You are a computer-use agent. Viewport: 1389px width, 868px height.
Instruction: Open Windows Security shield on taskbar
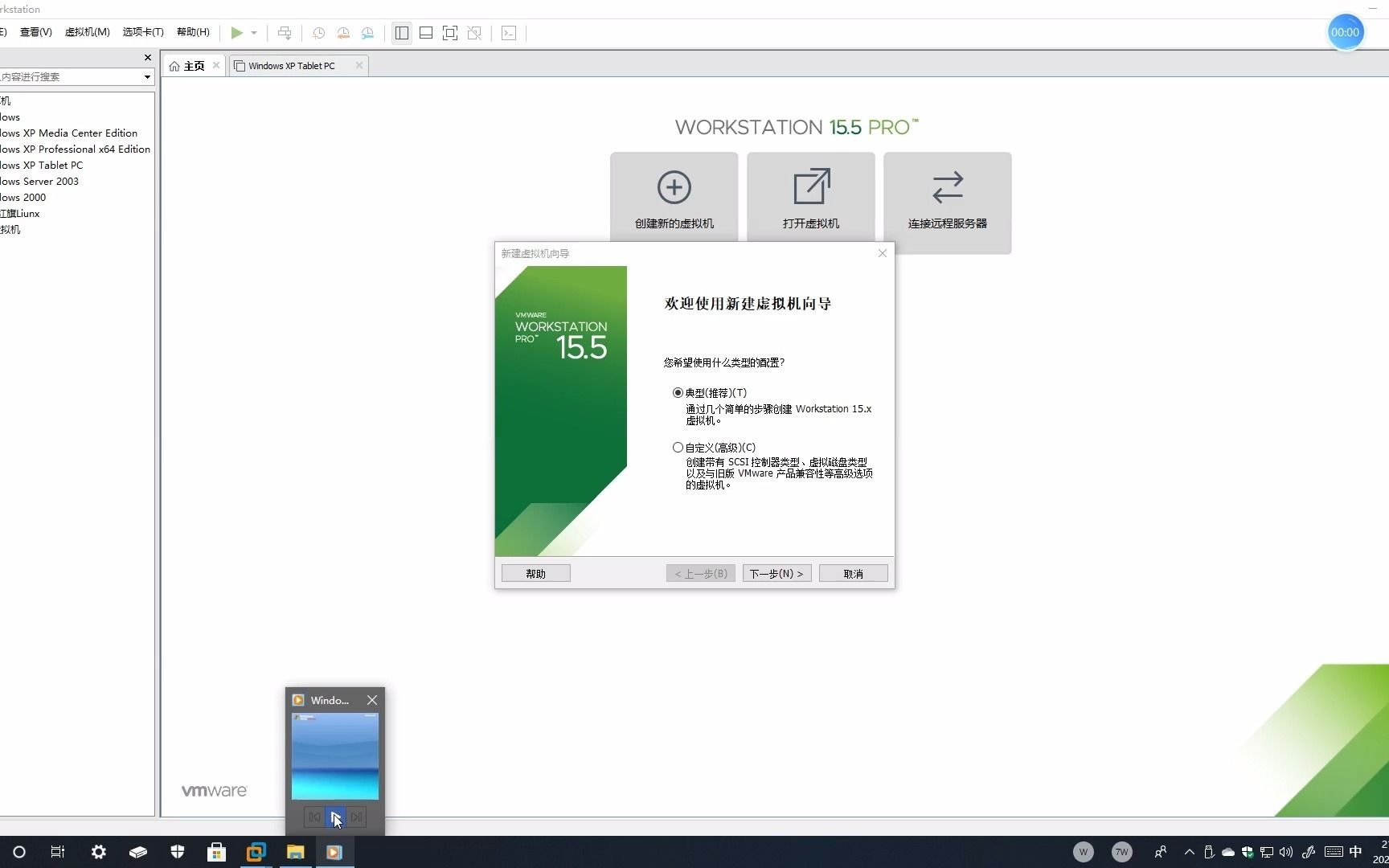178,852
